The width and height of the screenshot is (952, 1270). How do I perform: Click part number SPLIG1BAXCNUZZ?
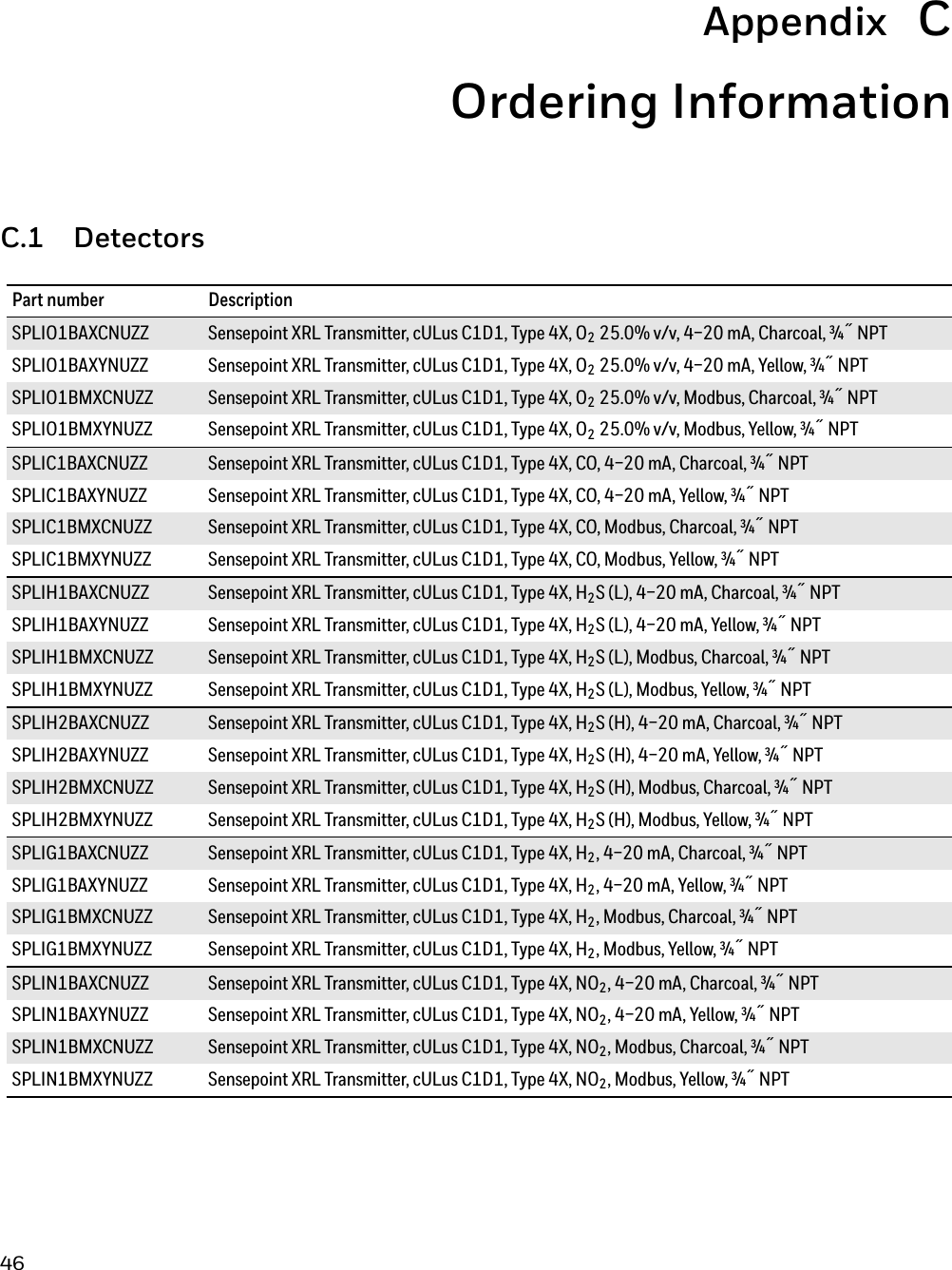click(x=80, y=854)
